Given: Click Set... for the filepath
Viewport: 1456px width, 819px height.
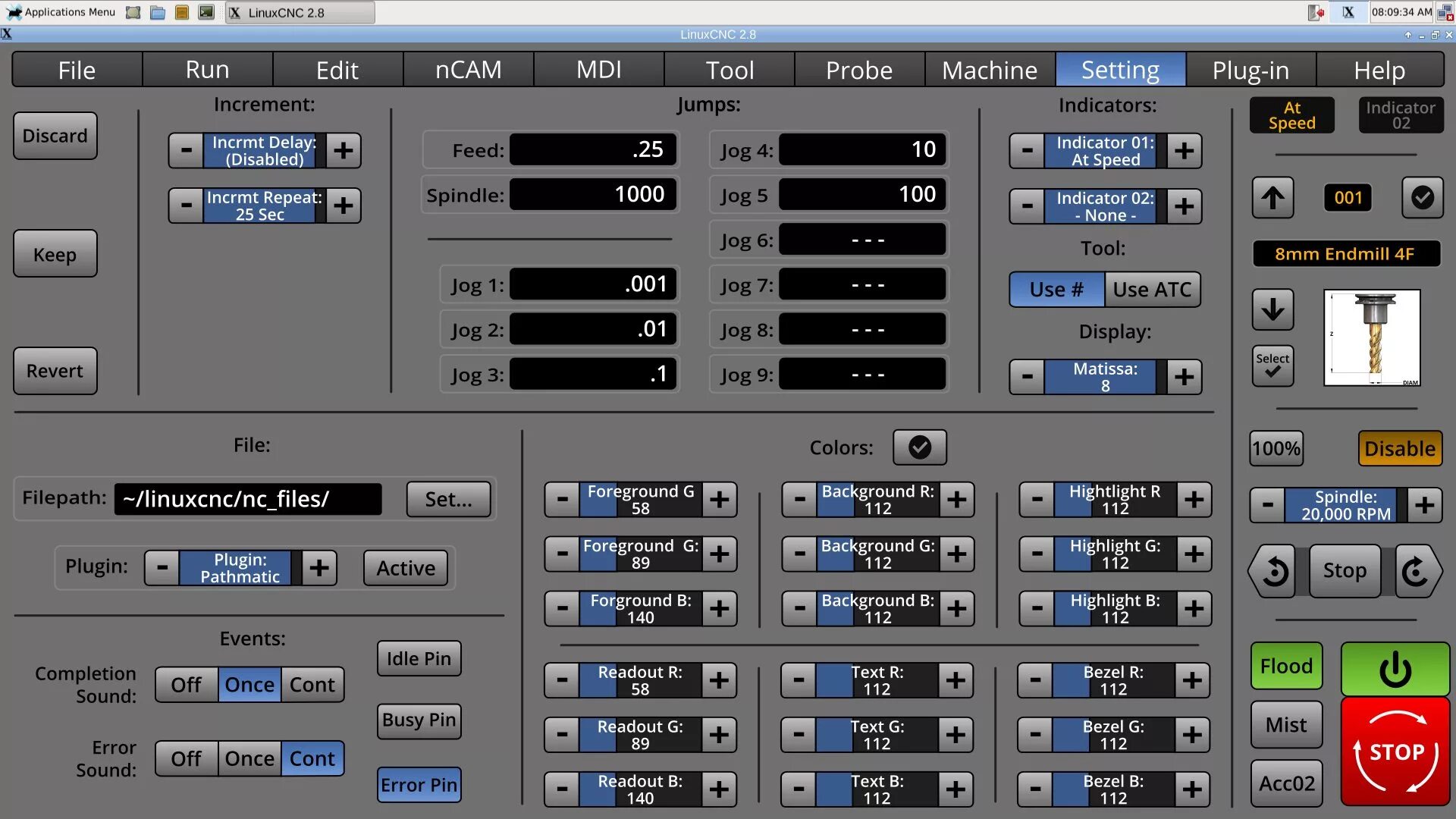Looking at the screenshot, I should tap(448, 499).
